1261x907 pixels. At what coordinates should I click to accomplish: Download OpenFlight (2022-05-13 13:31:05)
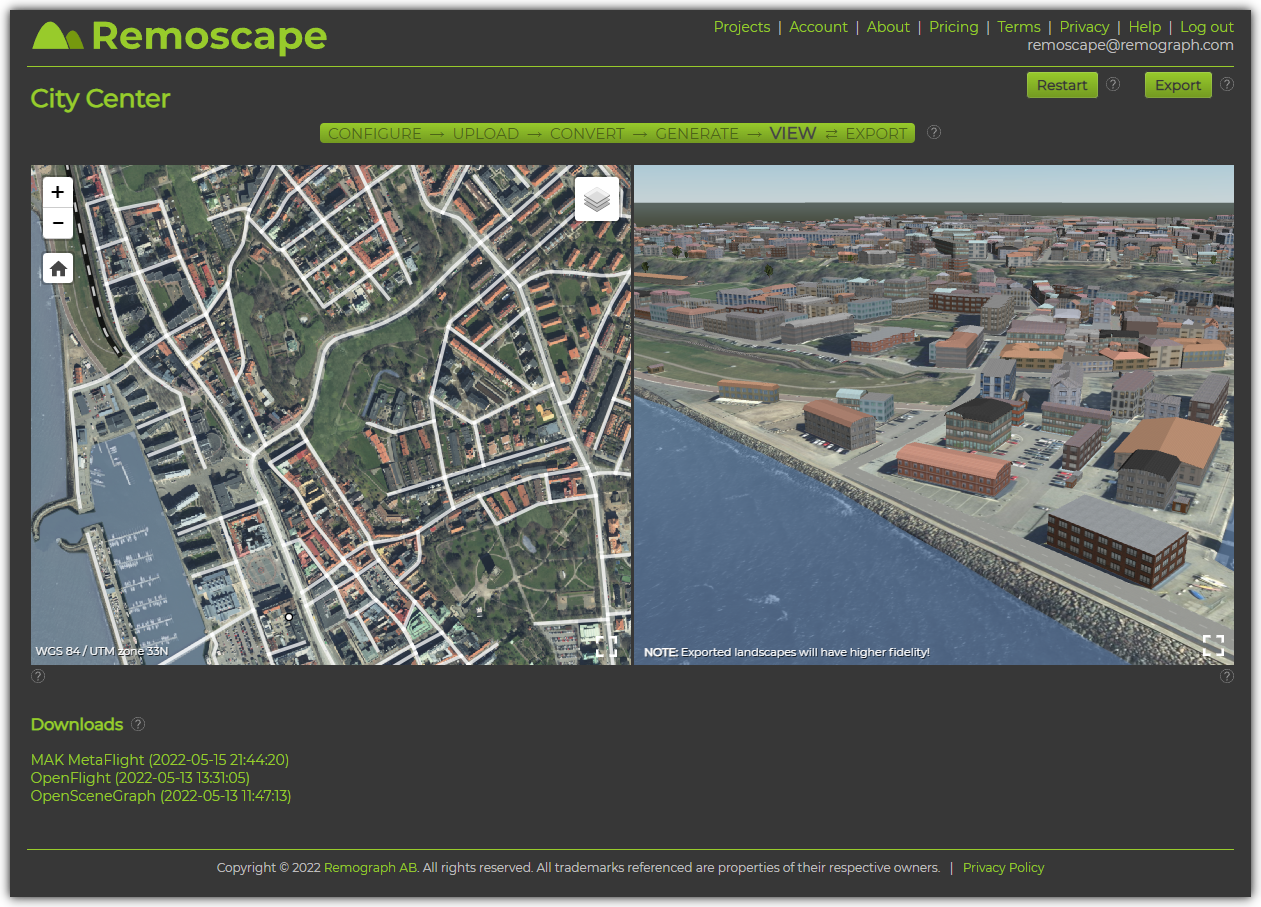click(140, 778)
